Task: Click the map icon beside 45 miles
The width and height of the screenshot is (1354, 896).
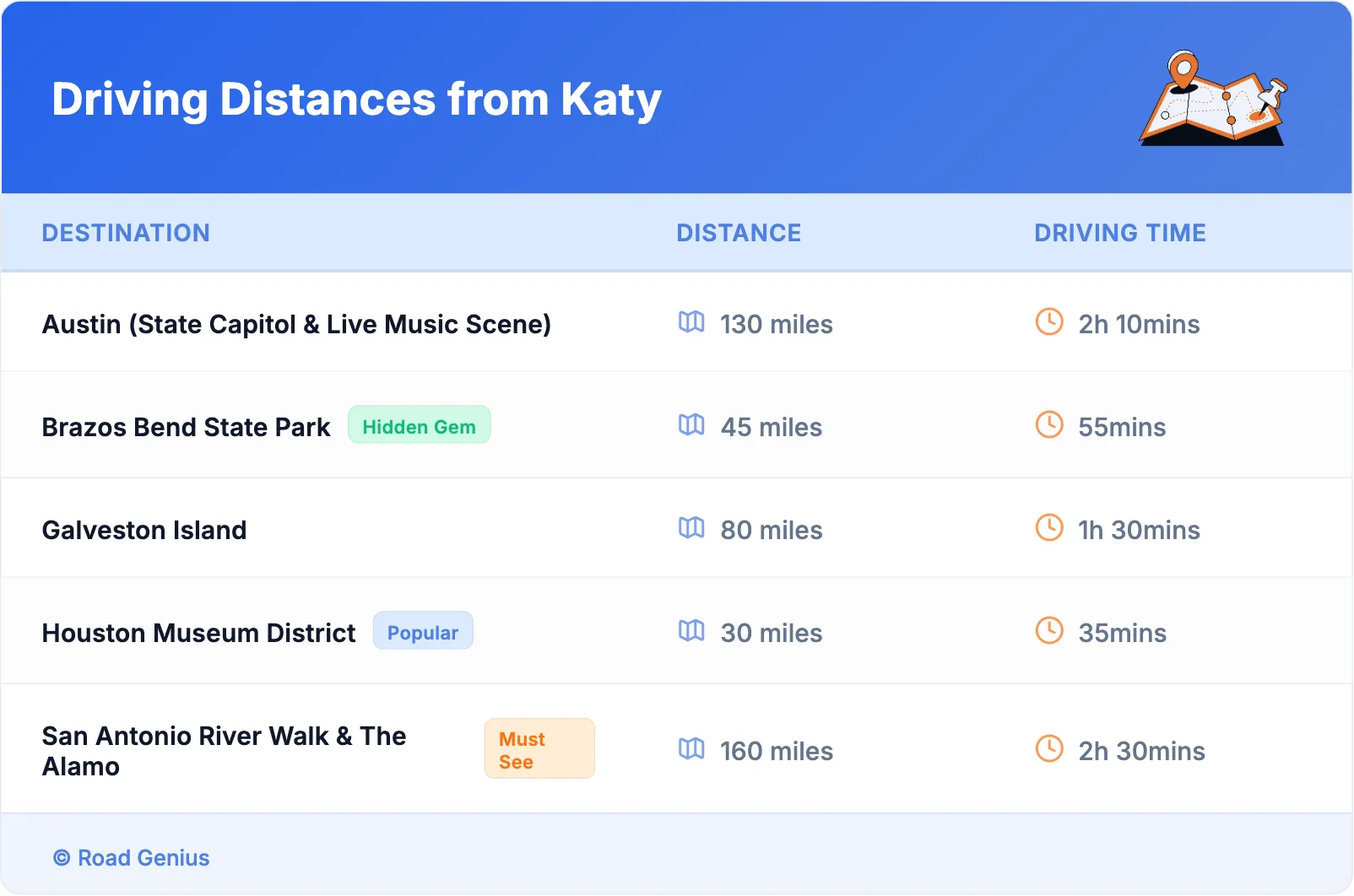Action: 691,425
